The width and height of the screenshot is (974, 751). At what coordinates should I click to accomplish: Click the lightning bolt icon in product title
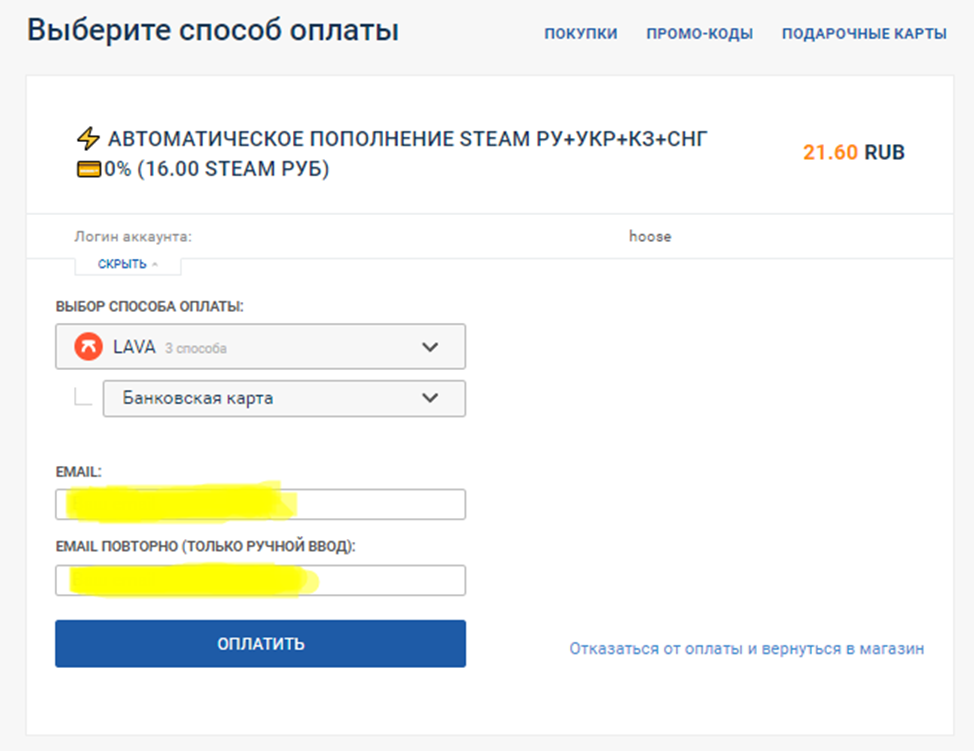88,139
